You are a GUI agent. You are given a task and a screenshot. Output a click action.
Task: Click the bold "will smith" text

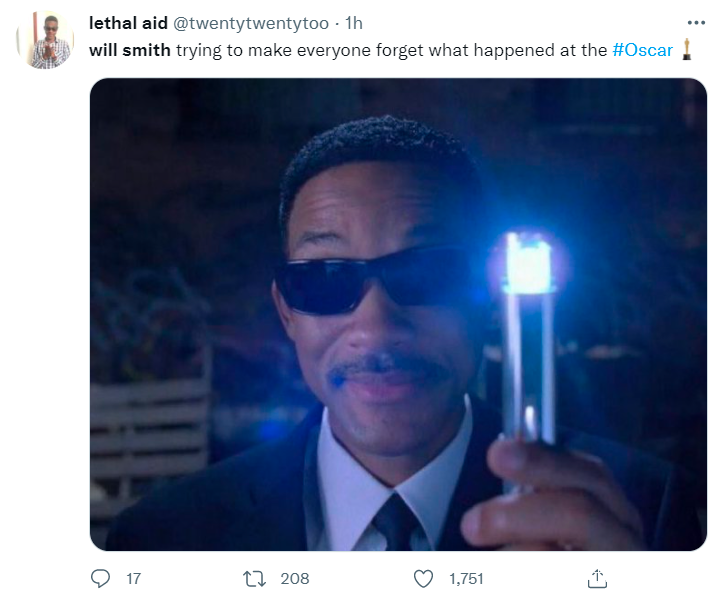coord(129,49)
